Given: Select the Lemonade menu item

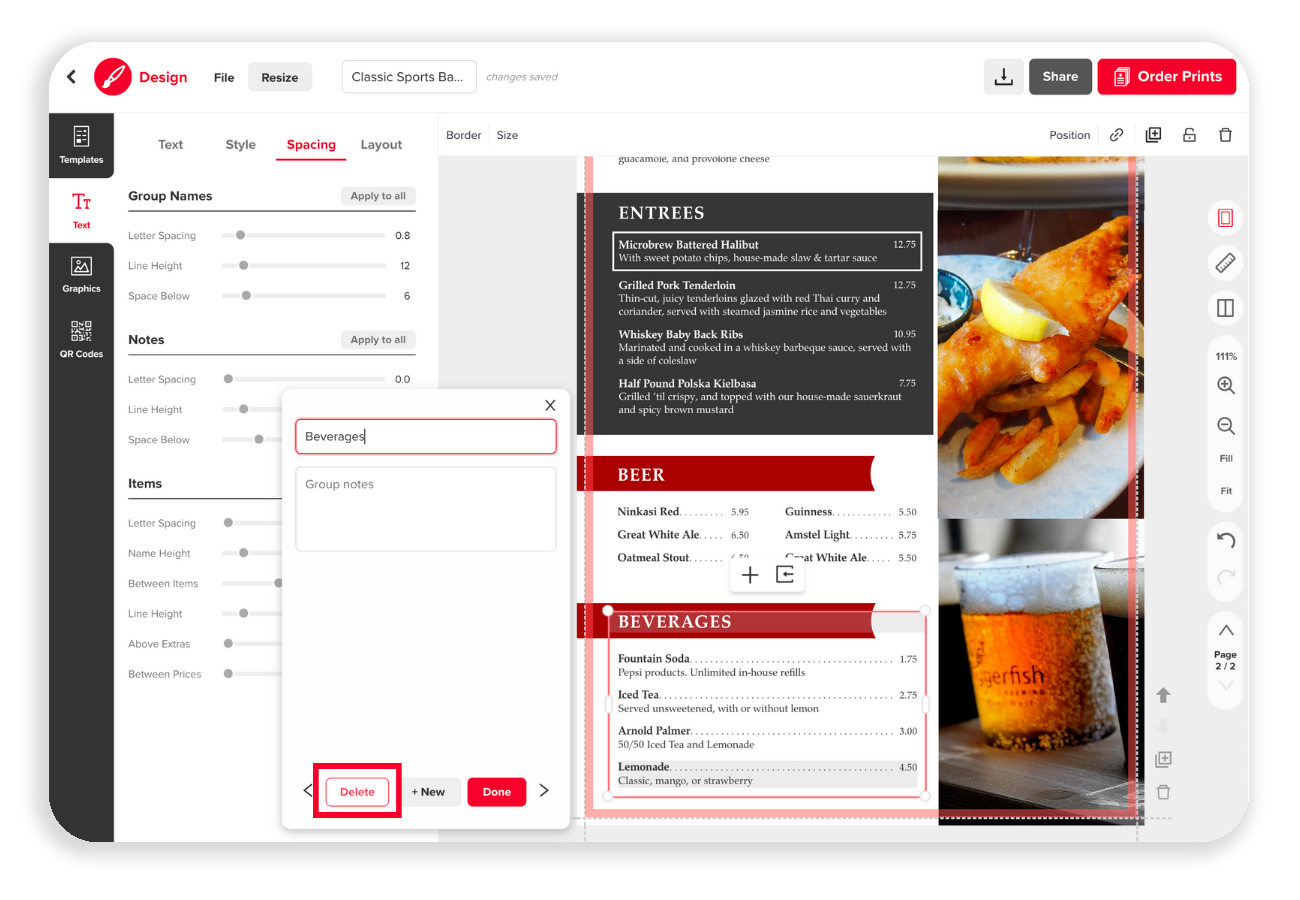Looking at the screenshot, I should [x=767, y=774].
